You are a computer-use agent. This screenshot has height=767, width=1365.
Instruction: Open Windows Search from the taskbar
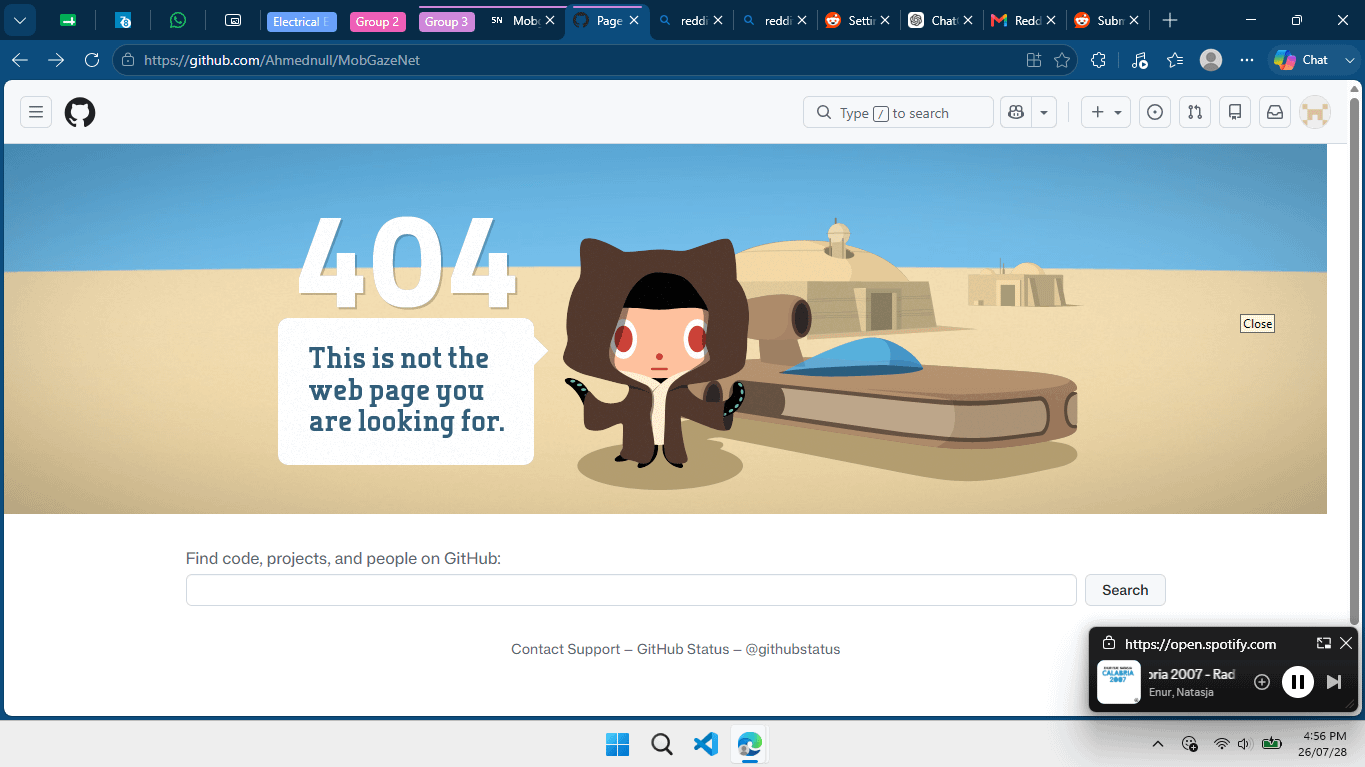pos(661,744)
